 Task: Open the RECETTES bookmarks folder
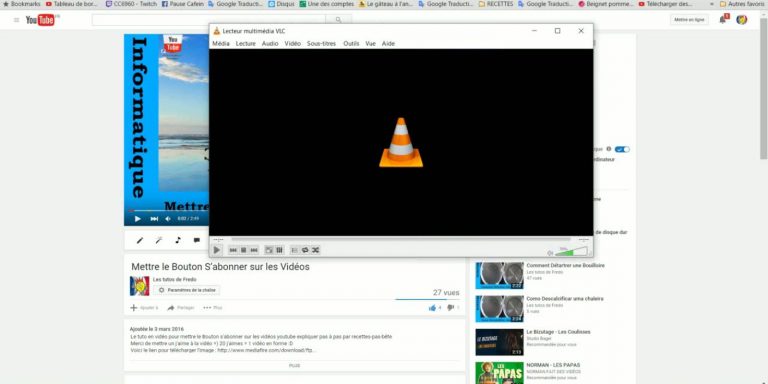(x=497, y=4)
